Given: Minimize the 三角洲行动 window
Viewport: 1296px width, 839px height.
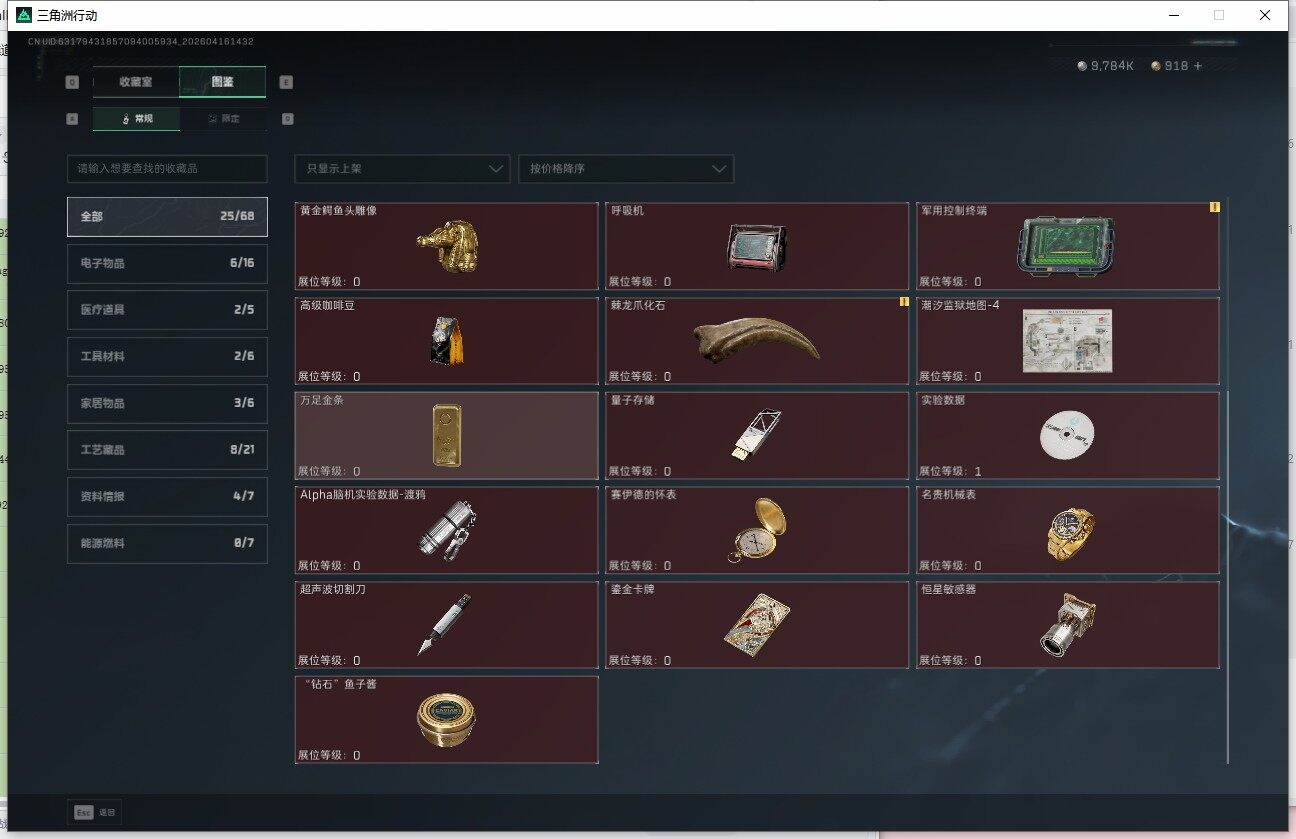Looking at the screenshot, I should point(1173,16).
